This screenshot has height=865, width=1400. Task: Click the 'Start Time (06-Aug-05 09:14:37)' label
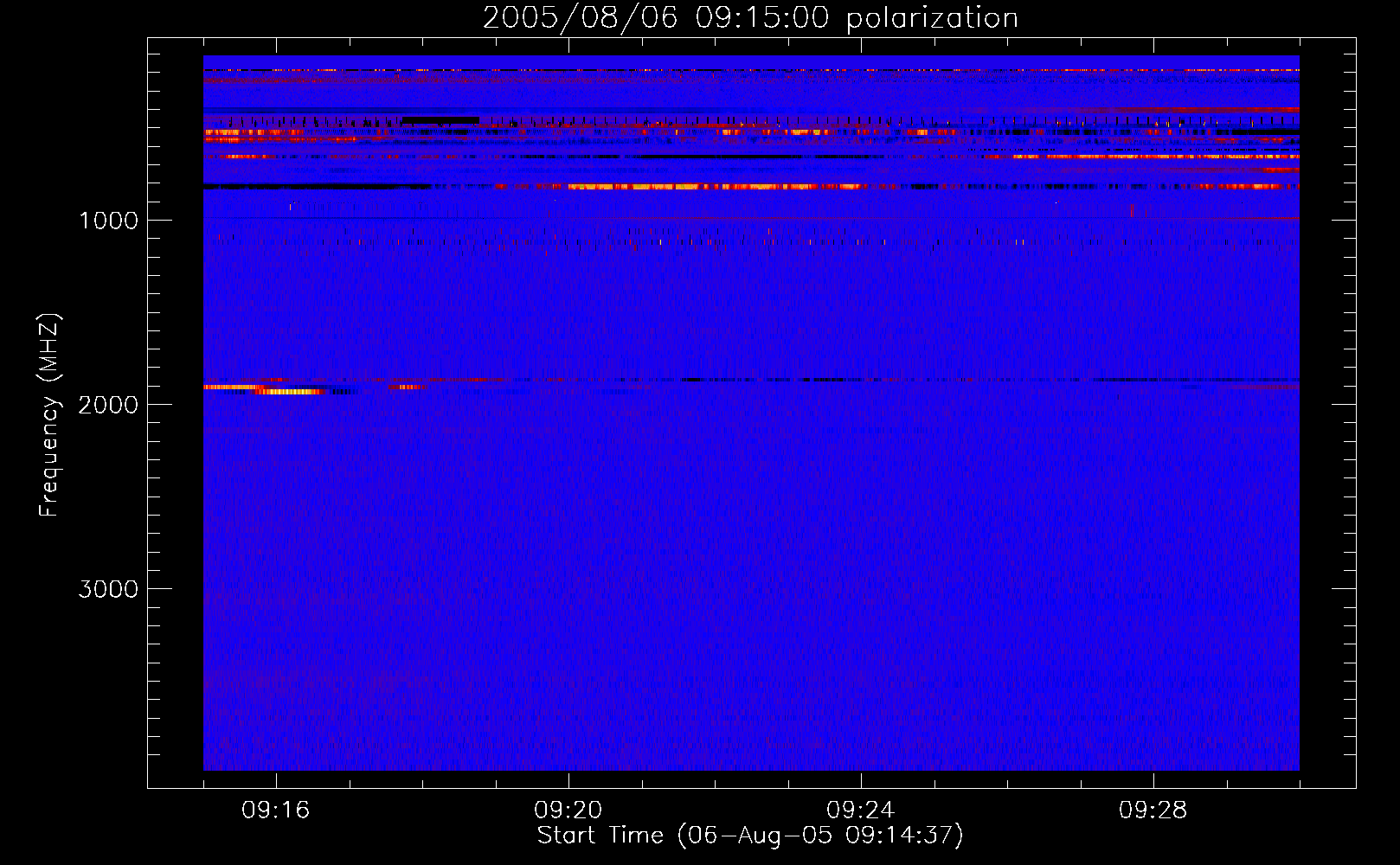tap(750, 836)
